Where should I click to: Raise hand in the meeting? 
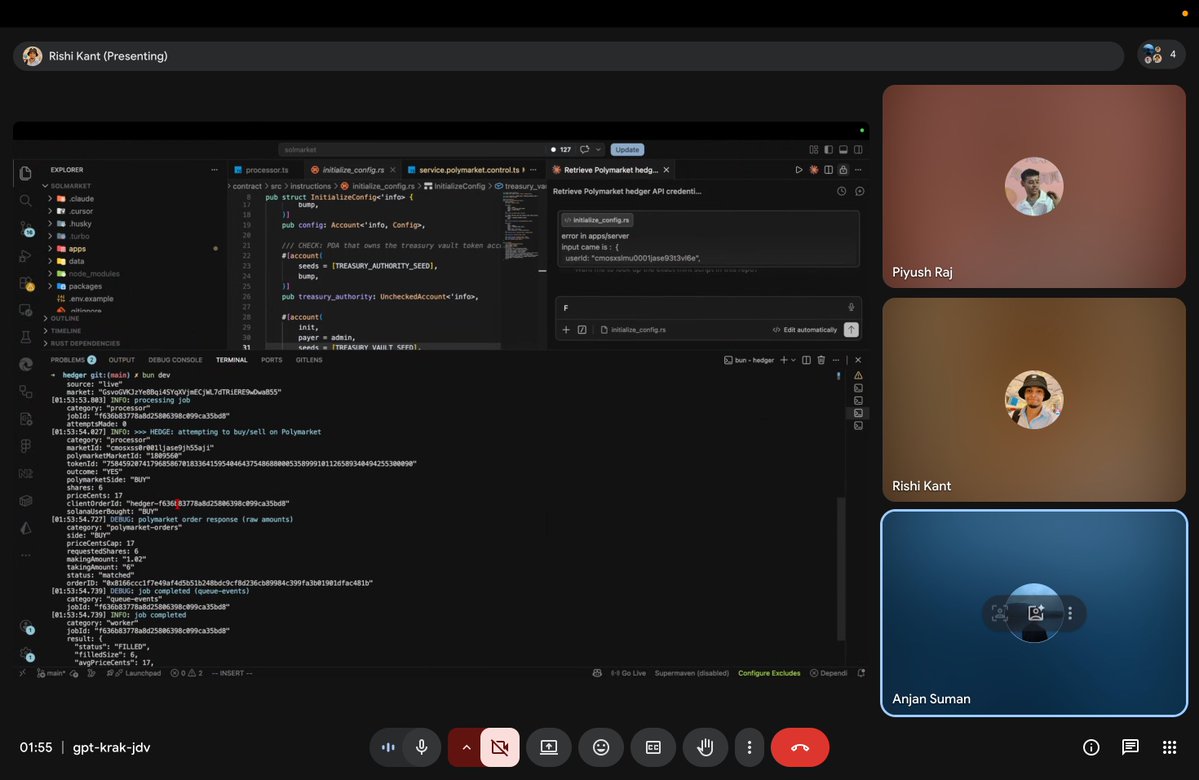[x=705, y=747]
